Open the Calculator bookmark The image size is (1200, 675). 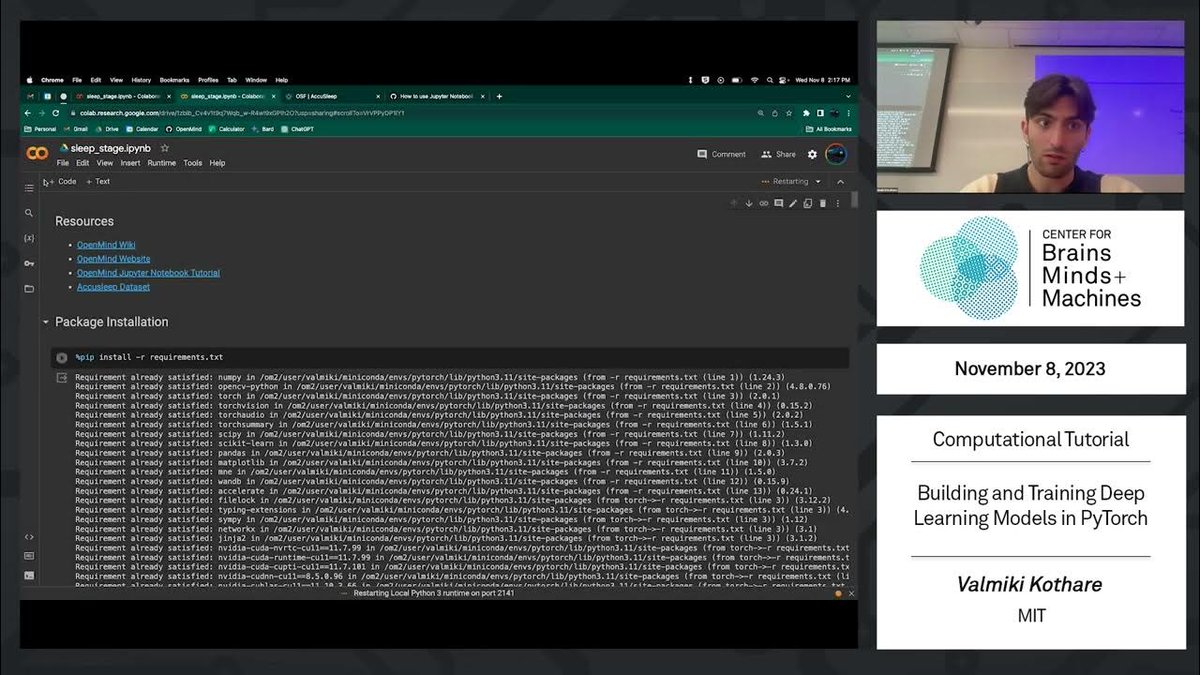226,129
